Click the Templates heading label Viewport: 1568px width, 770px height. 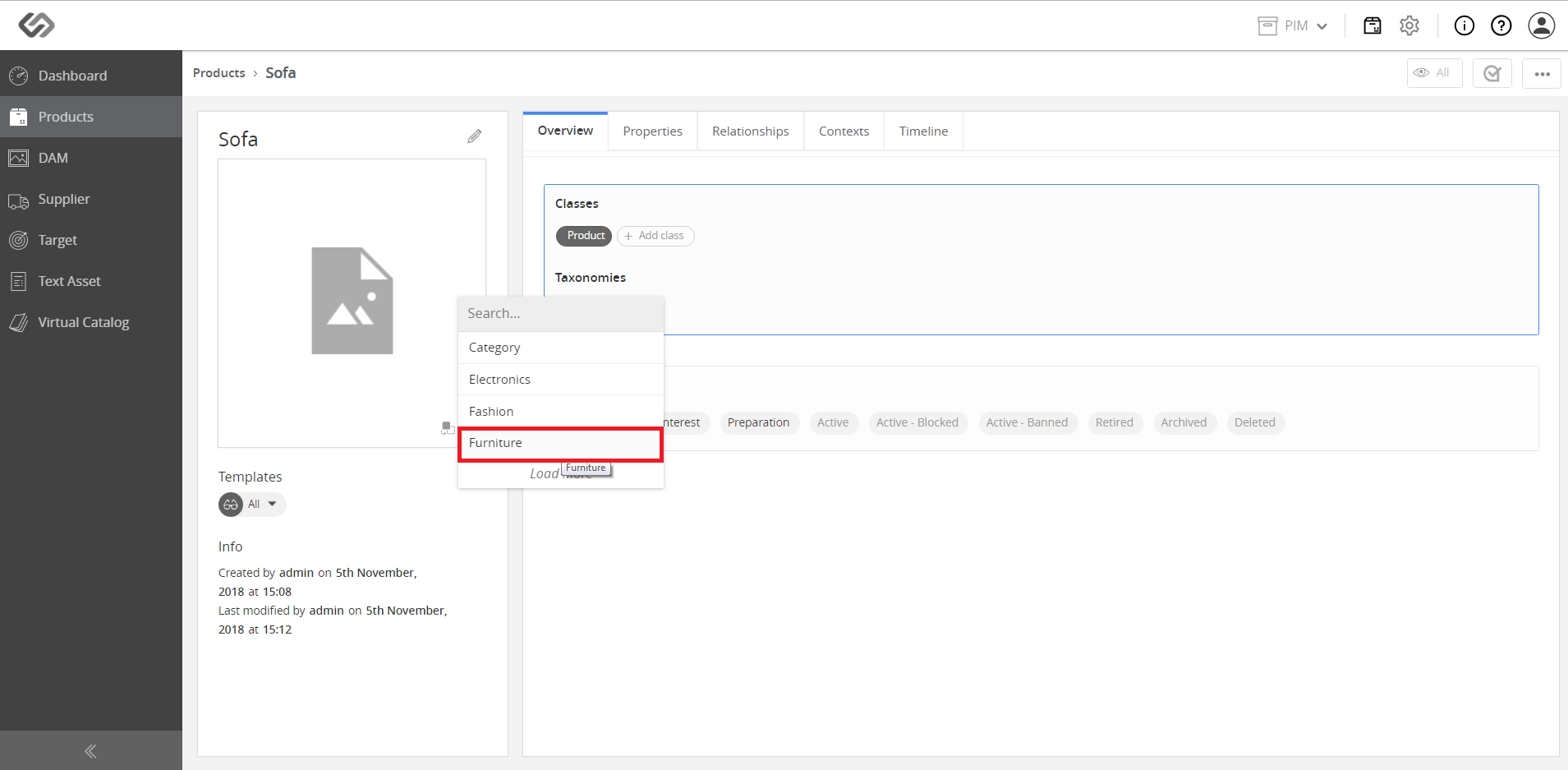(250, 477)
